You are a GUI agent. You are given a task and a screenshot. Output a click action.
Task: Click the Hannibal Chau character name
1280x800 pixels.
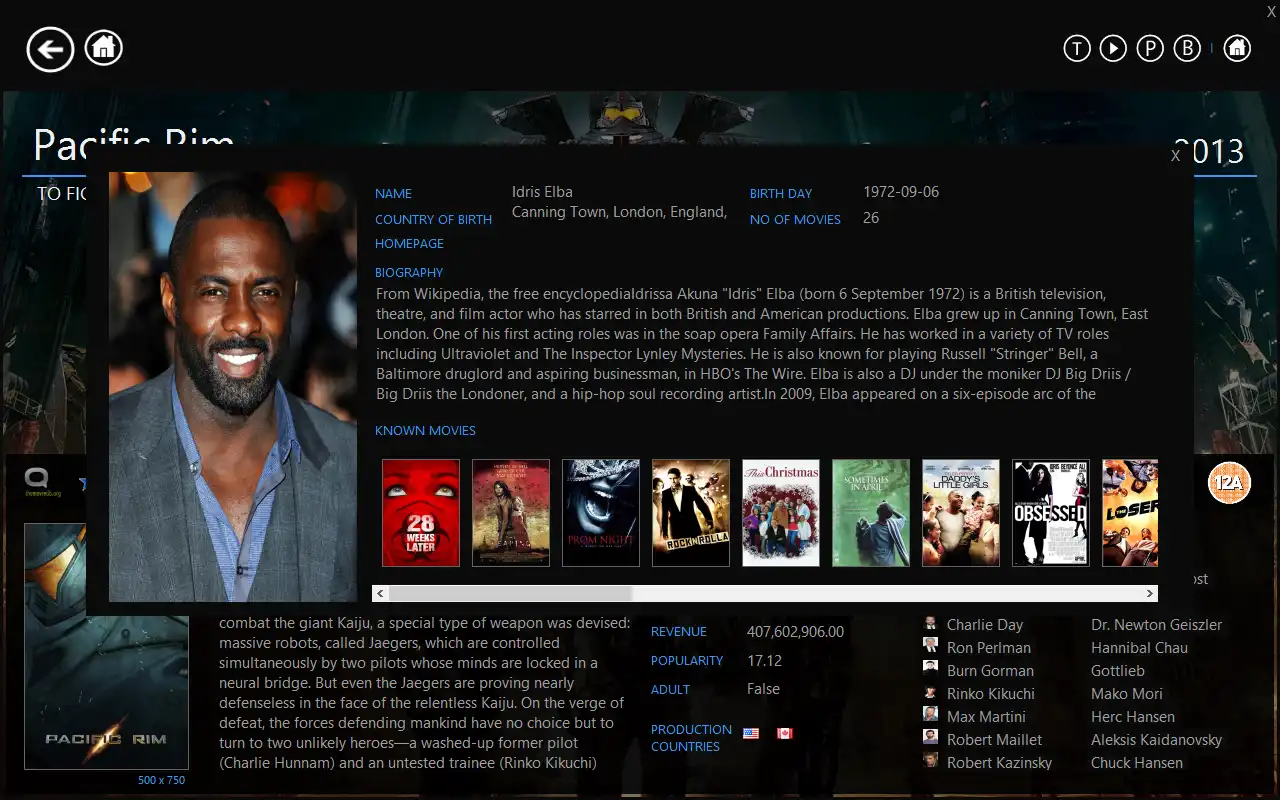1139,648
